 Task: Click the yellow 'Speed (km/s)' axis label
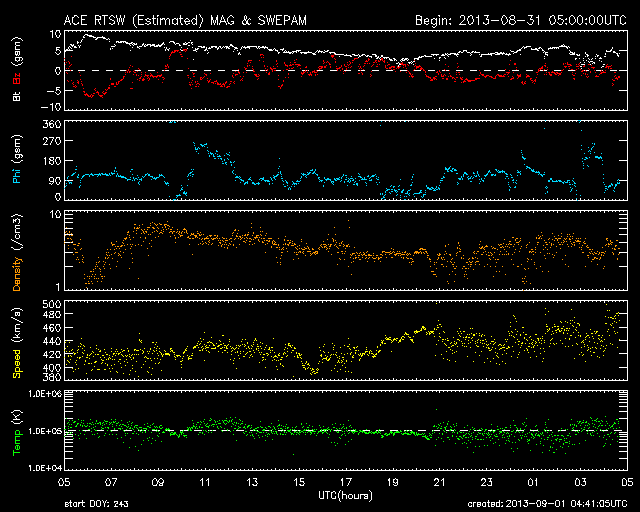point(17,343)
